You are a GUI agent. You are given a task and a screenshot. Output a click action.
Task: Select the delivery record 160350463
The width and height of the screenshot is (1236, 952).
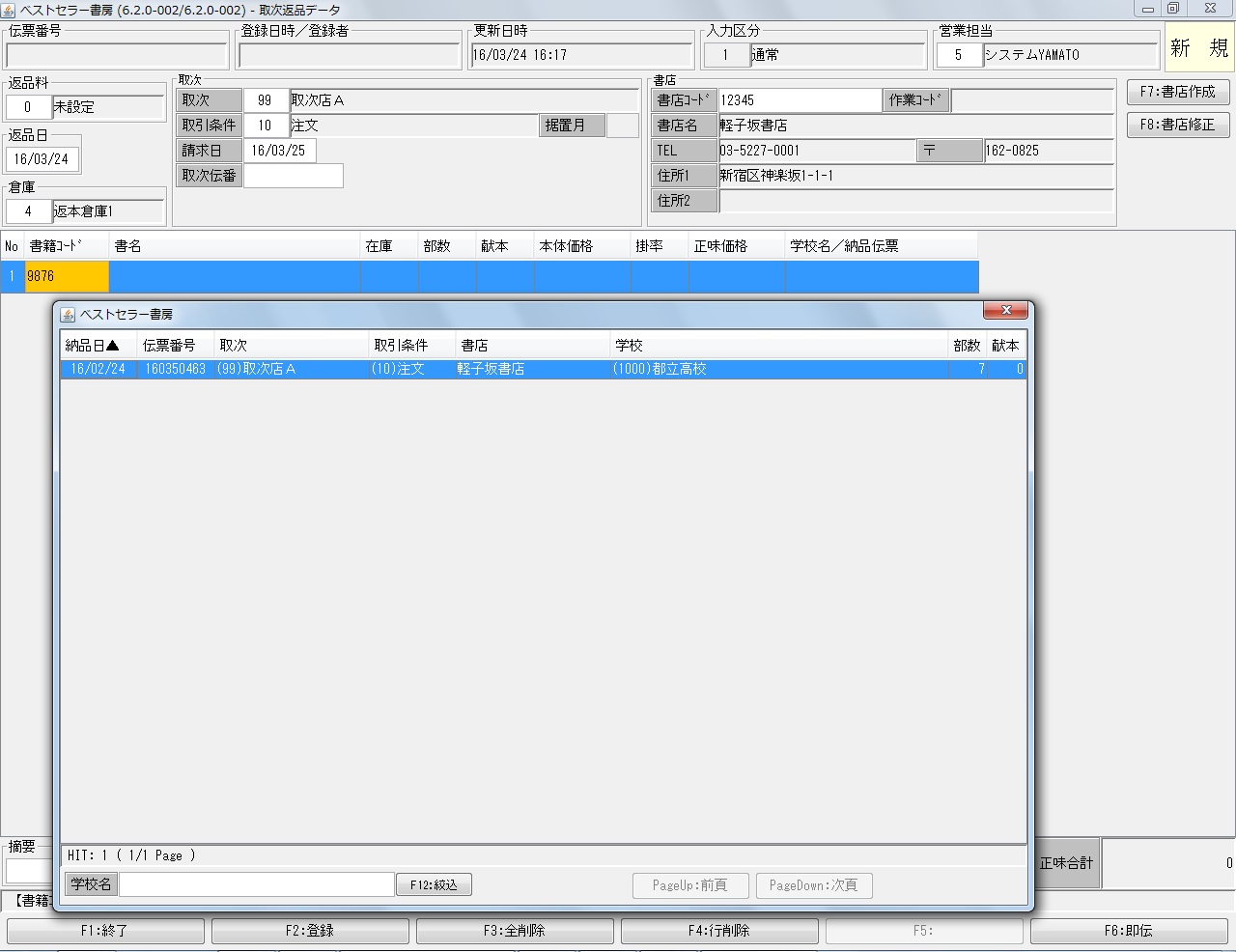[175, 368]
